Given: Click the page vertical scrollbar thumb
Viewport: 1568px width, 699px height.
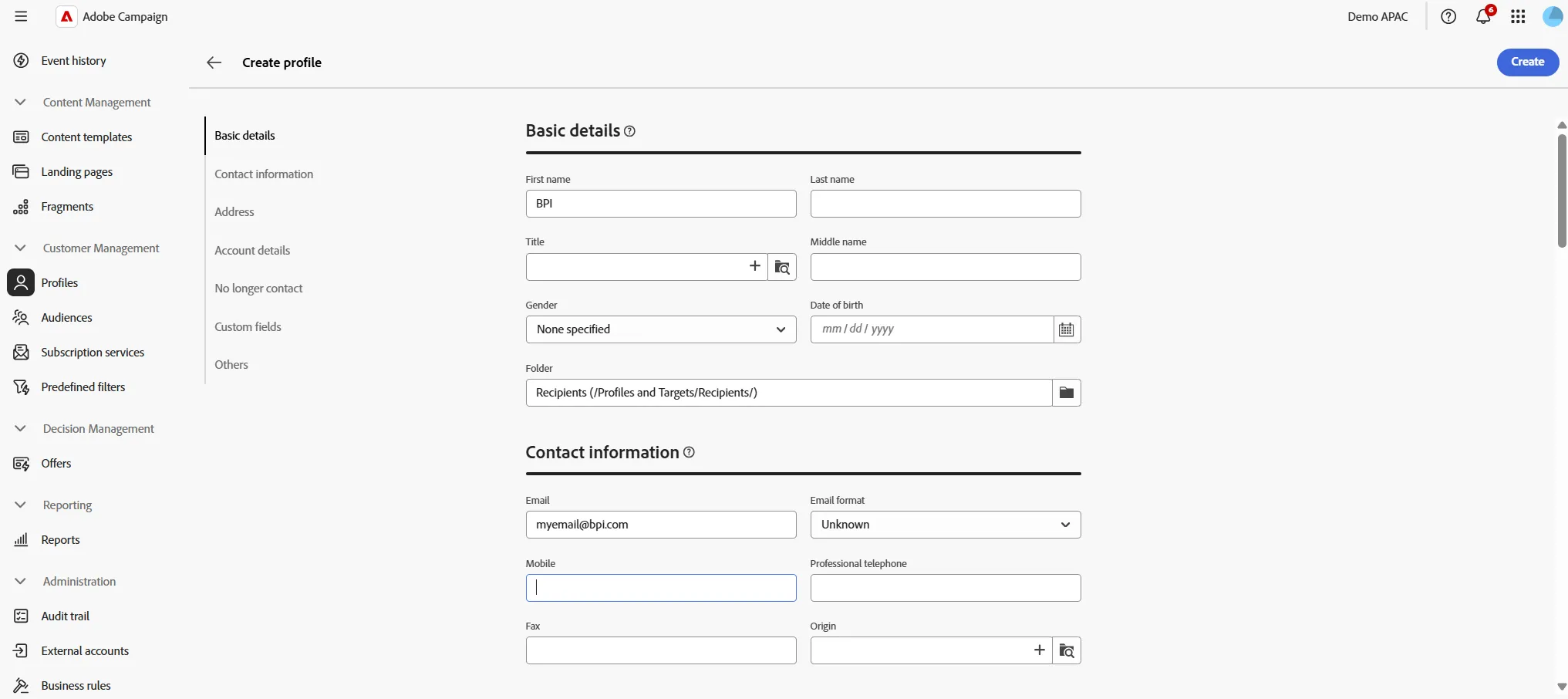Looking at the screenshot, I should pos(1562,191).
